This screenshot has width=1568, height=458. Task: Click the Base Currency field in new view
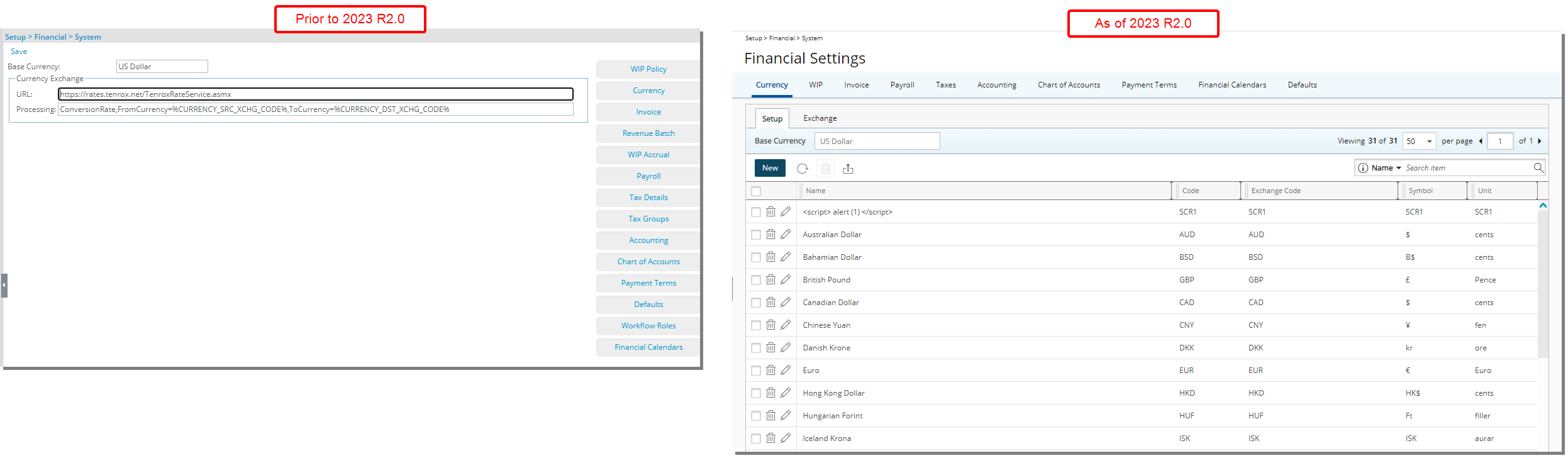(x=877, y=141)
